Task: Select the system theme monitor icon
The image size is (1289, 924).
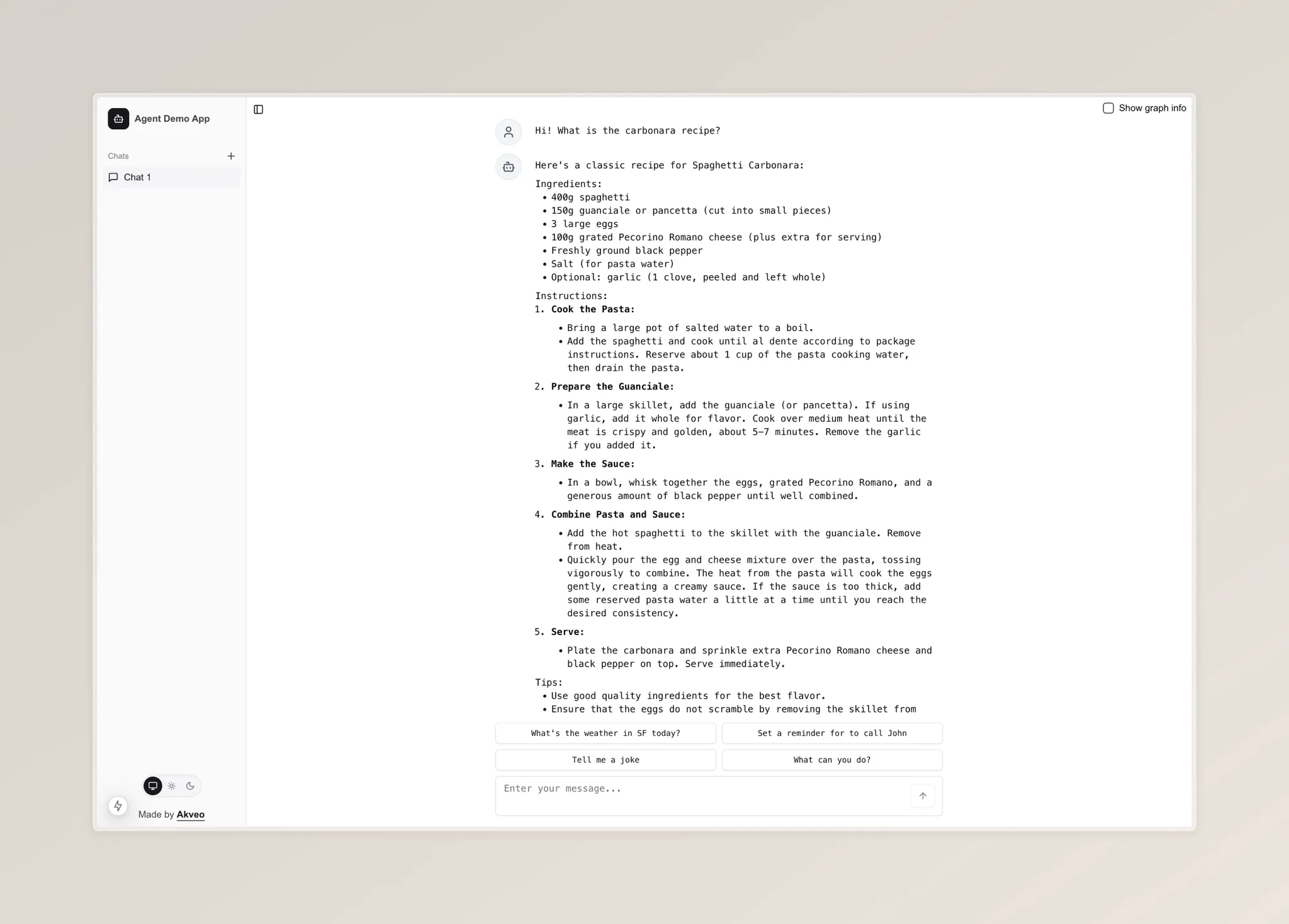Action: [x=153, y=786]
